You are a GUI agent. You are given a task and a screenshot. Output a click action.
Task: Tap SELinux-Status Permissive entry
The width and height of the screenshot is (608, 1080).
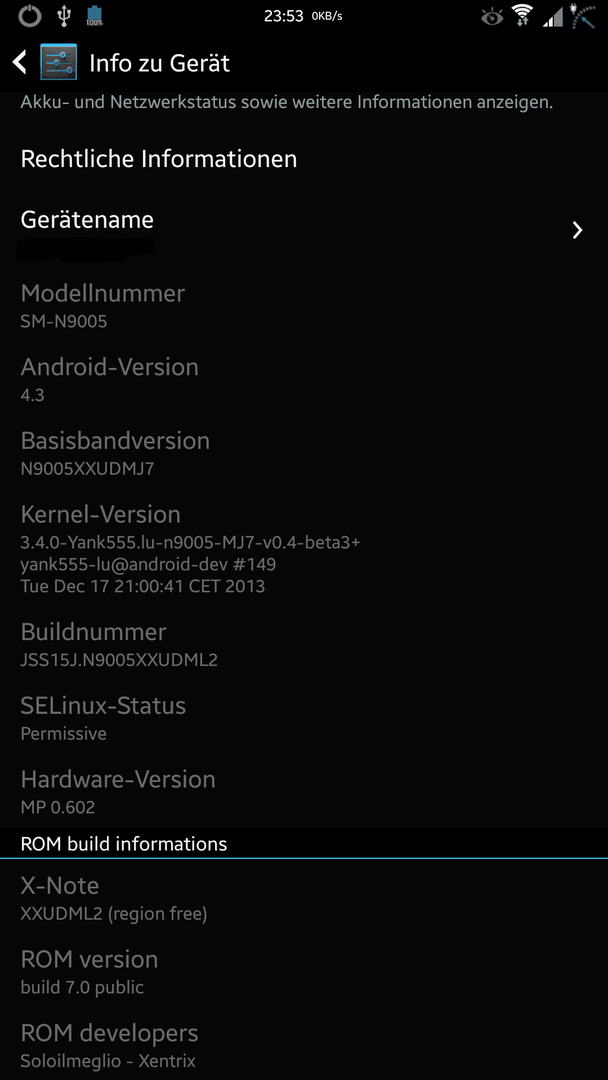coord(304,716)
